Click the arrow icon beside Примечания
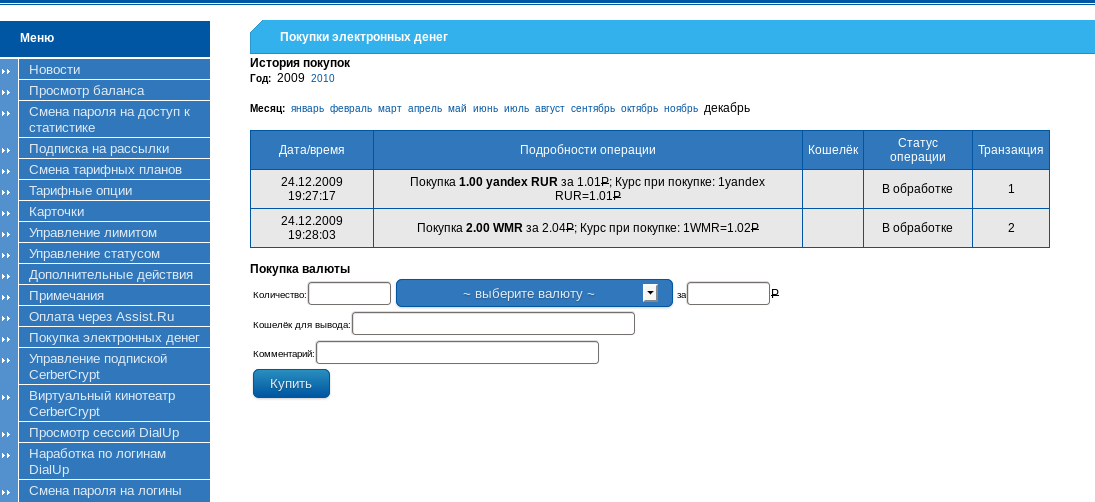The image size is (1095, 502). (x=7, y=296)
